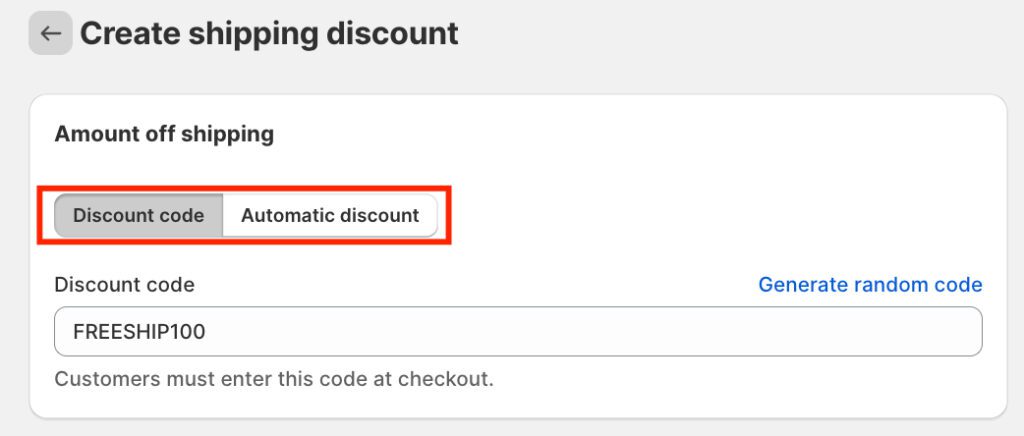Place cursor in FREESHIP100 text

[x=140, y=332]
